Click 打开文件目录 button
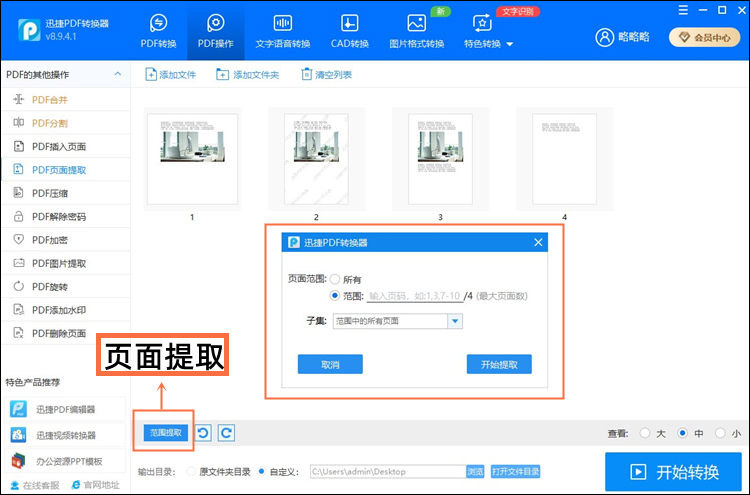The height and width of the screenshot is (495, 750). pyautogui.click(x=515, y=472)
